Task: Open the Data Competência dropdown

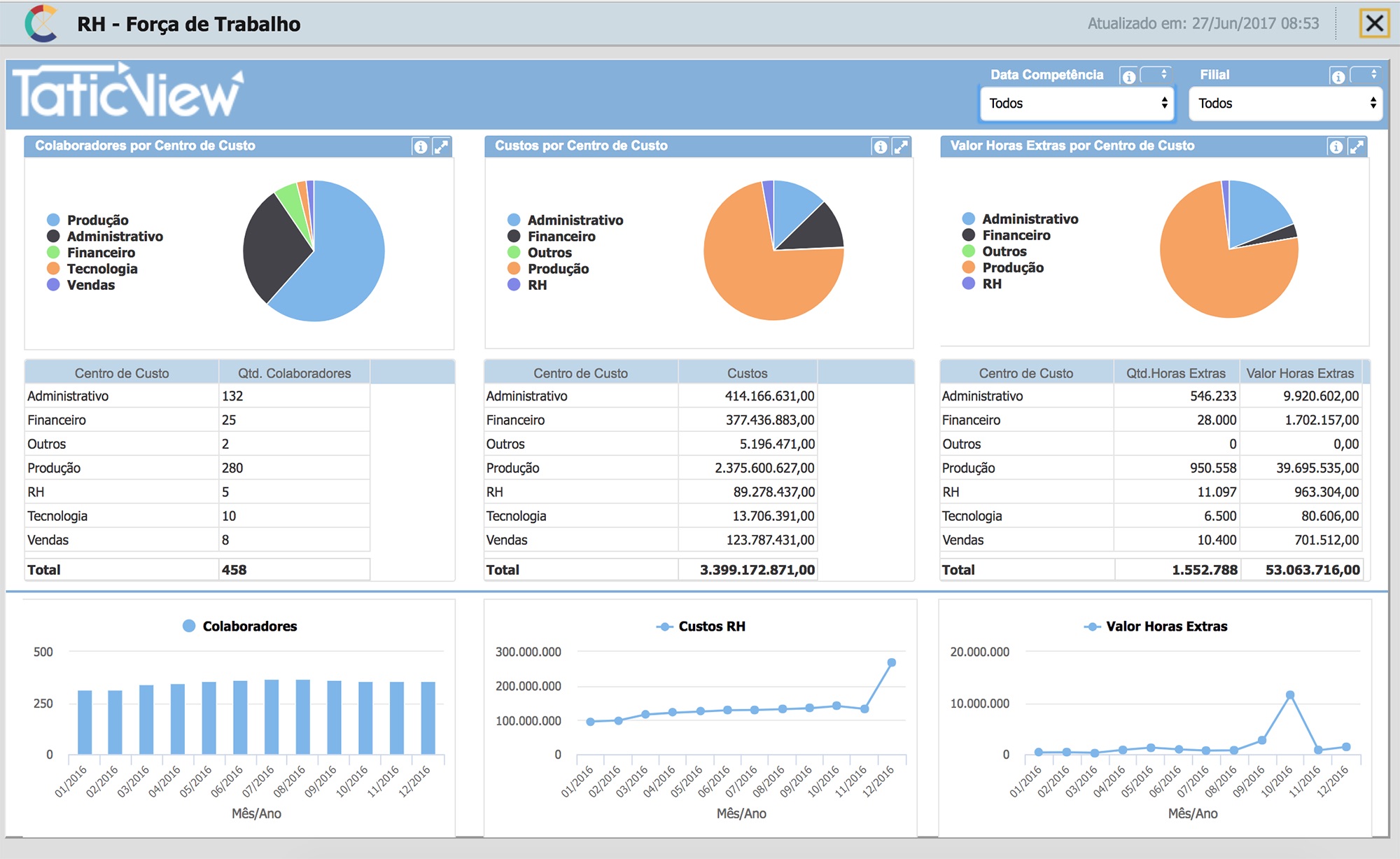Action: point(1077,103)
